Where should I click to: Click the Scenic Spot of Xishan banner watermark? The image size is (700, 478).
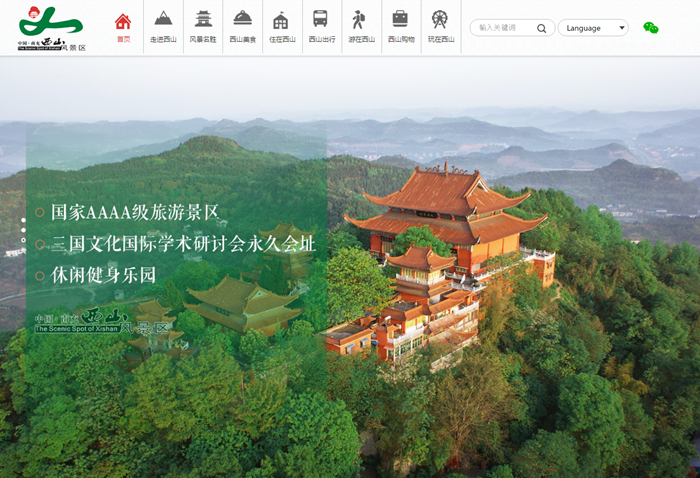point(101,323)
